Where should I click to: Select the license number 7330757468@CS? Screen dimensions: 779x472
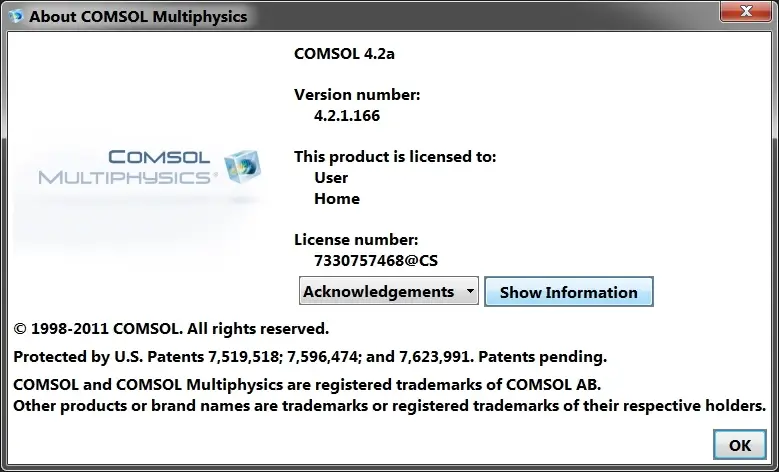coord(376,260)
